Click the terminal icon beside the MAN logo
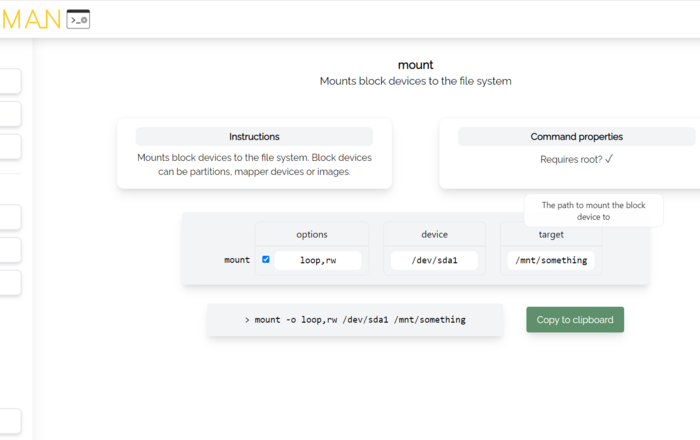The image size is (700, 440). (78, 19)
